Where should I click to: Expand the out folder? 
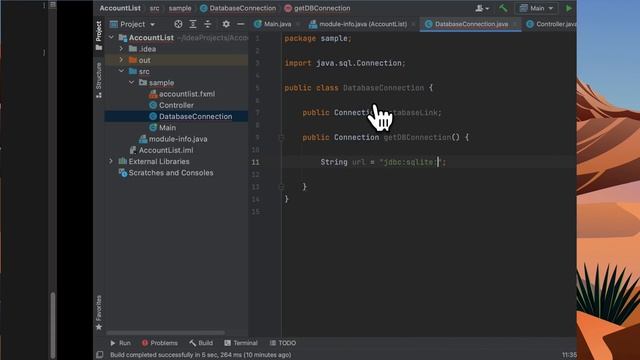[x=121, y=60]
